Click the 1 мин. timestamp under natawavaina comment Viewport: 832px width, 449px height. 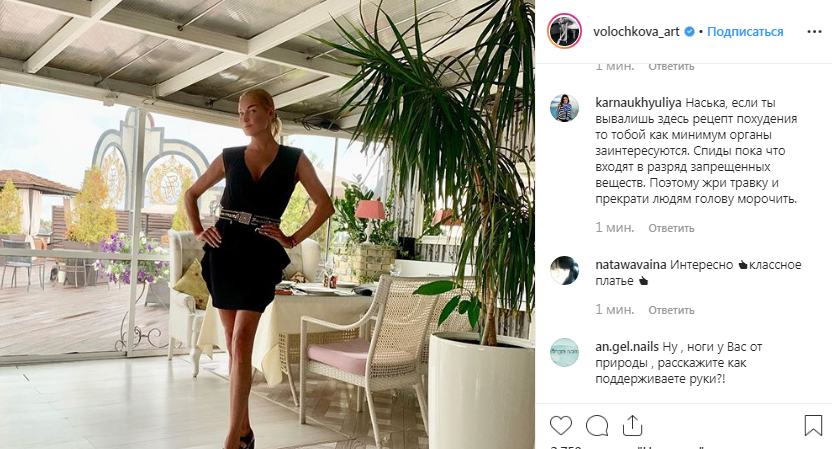[x=614, y=309]
